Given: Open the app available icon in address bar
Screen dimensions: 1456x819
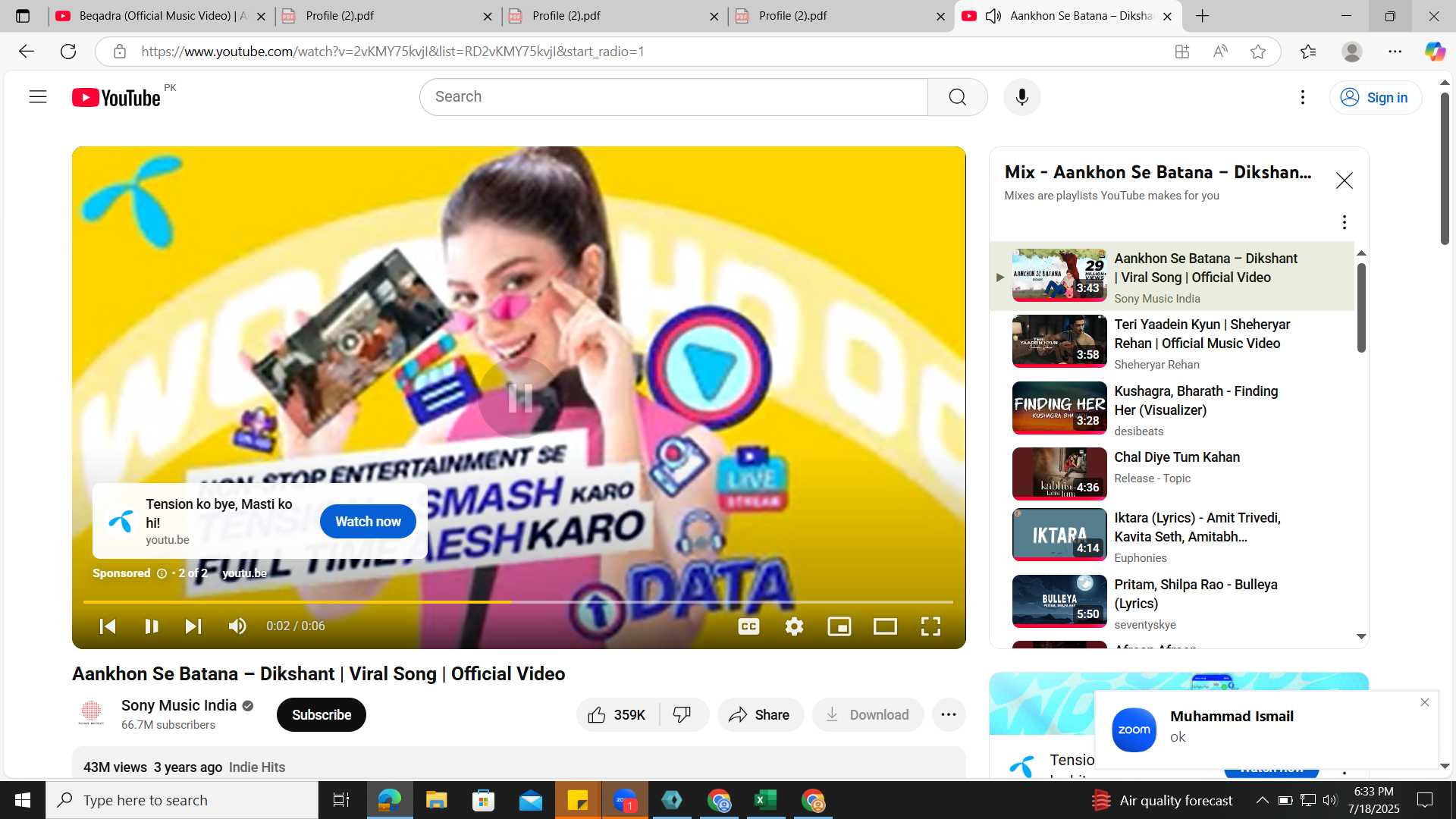Looking at the screenshot, I should 1181,52.
